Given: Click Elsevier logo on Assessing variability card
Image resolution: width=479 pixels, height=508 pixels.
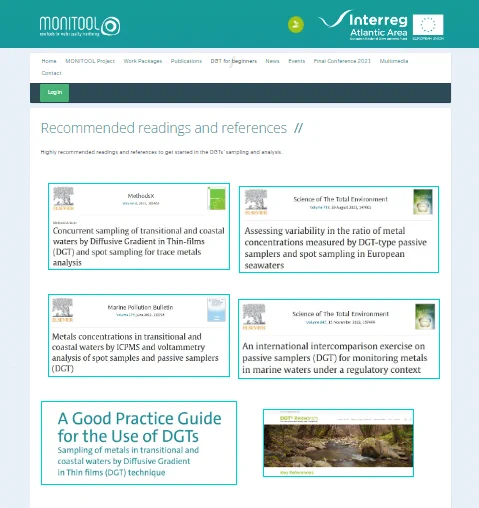Looking at the screenshot, I should pyautogui.click(x=256, y=202).
